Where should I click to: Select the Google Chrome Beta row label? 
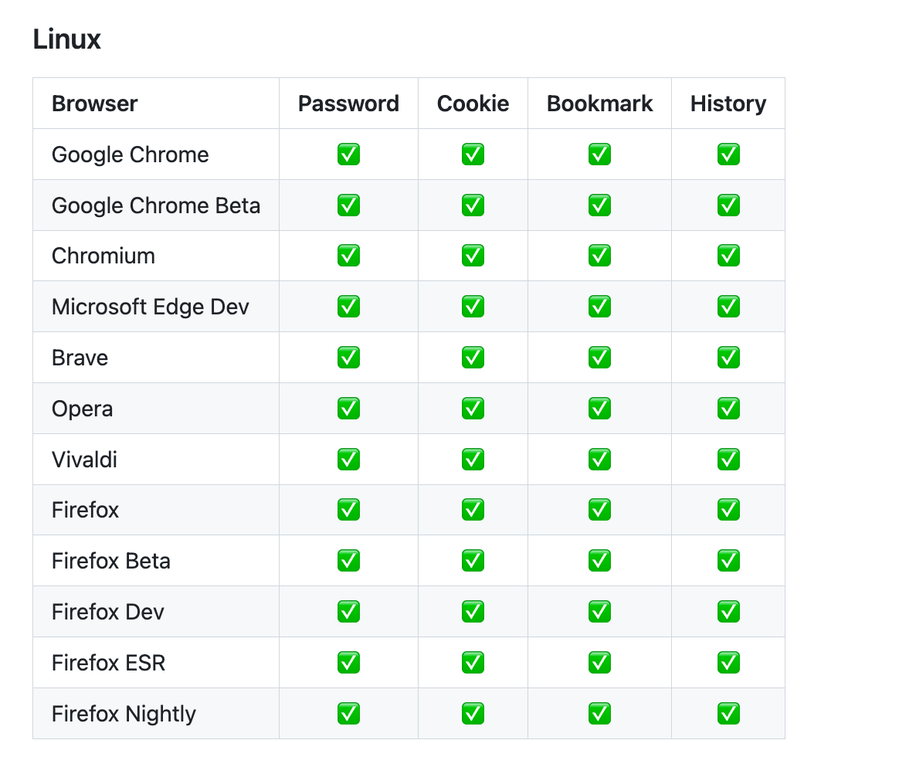(x=156, y=206)
